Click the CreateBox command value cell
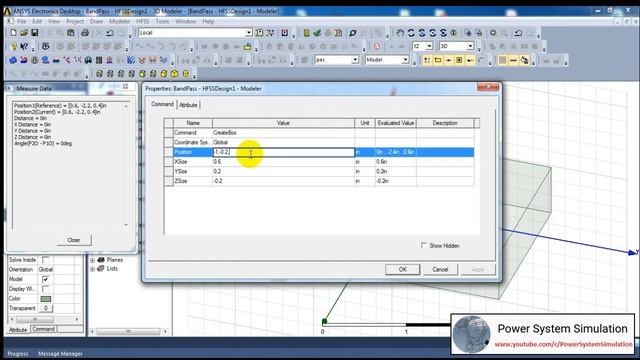This screenshot has width=640, height=360. pos(283,133)
